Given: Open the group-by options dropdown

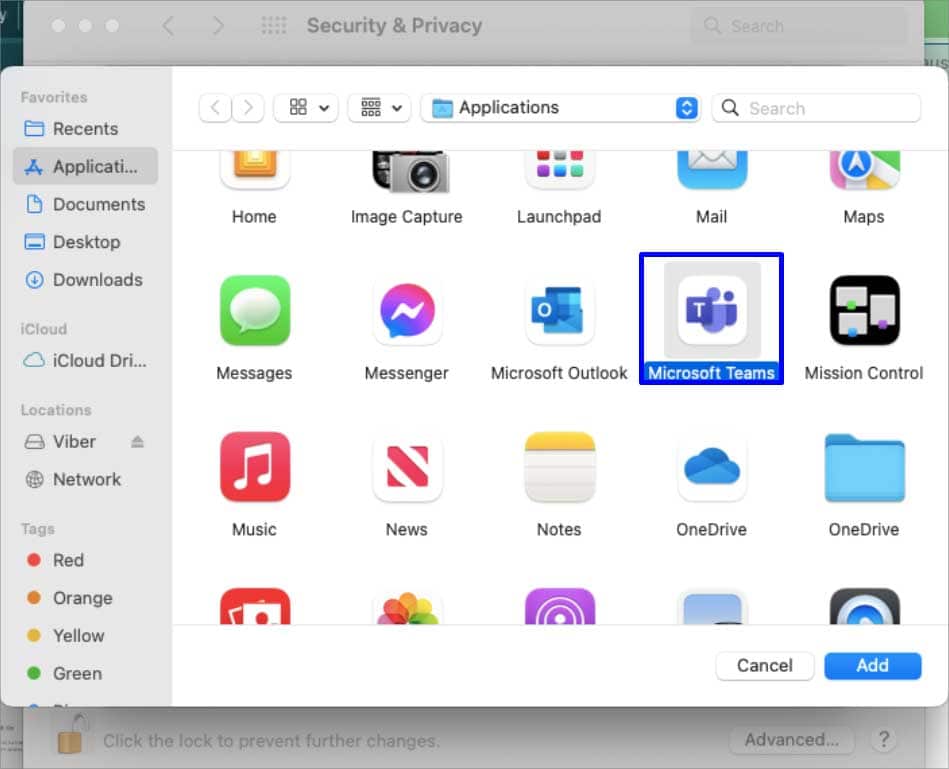Looking at the screenshot, I should click(379, 108).
